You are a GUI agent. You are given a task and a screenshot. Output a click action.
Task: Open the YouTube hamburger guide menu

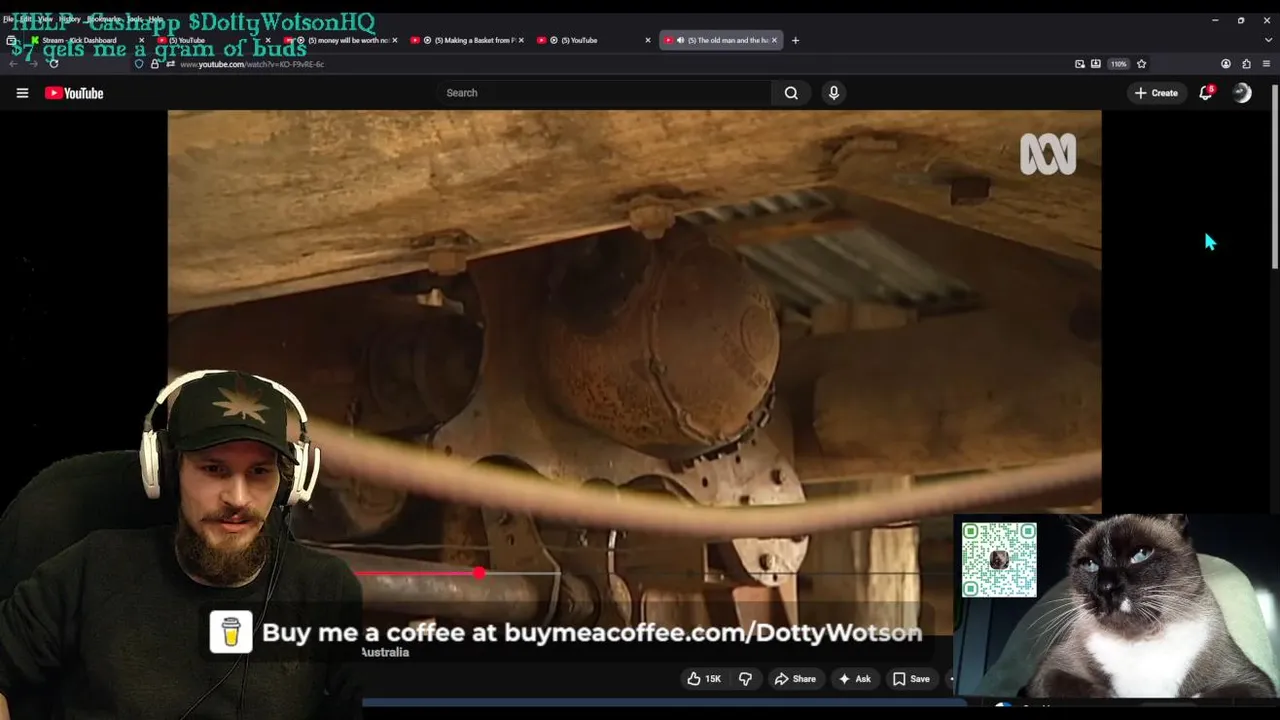click(22, 93)
